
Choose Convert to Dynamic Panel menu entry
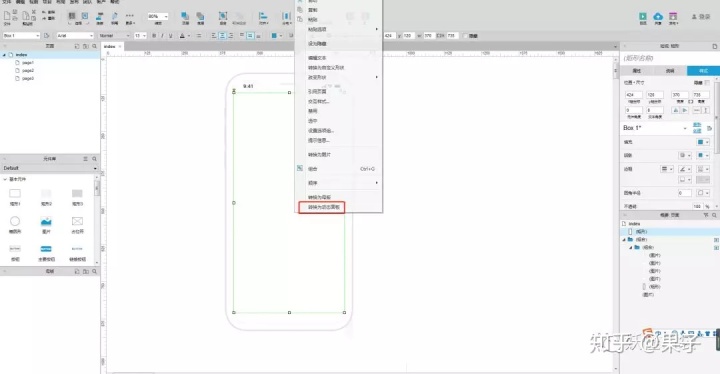(x=324, y=207)
